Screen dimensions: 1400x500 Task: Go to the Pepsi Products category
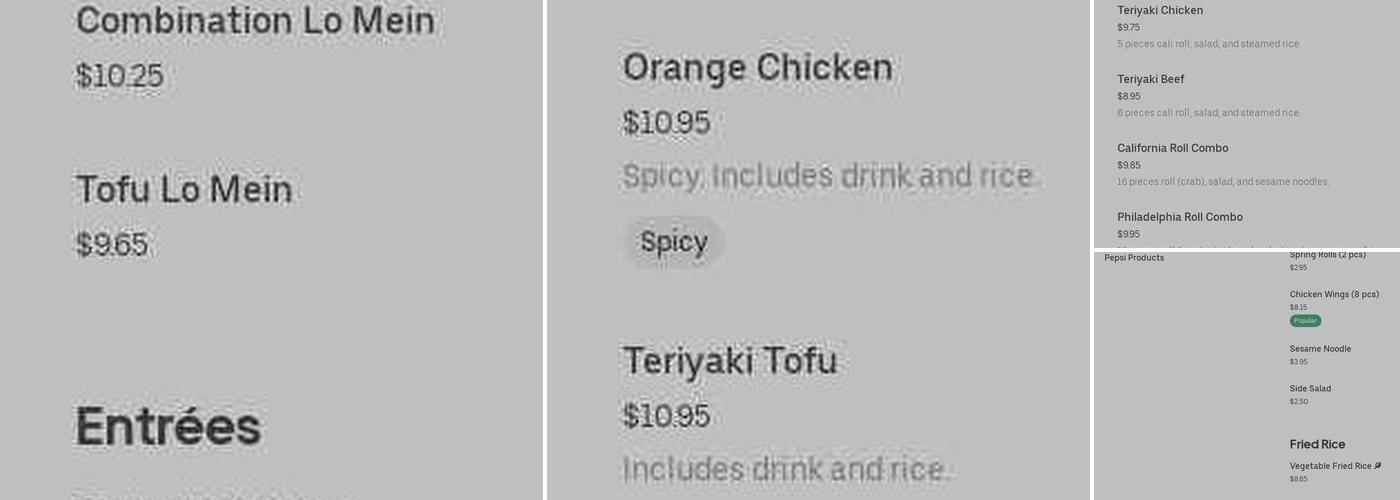click(x=1134, y=258)
